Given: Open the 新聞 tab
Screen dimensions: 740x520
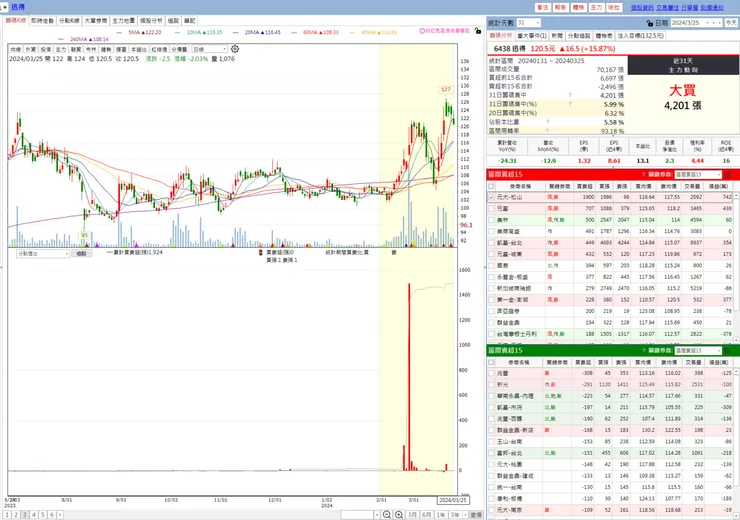Looking at the screenshot, I should pos(557,36).
